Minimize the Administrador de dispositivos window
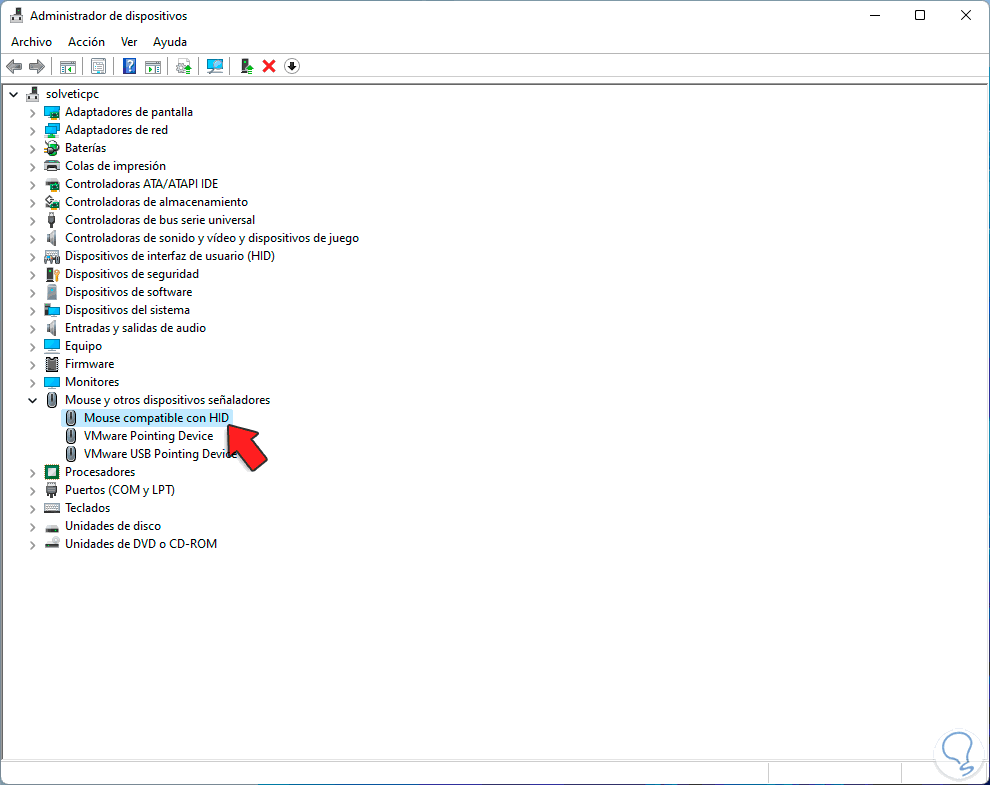This screenshot has height=785, width=990. 875,15
